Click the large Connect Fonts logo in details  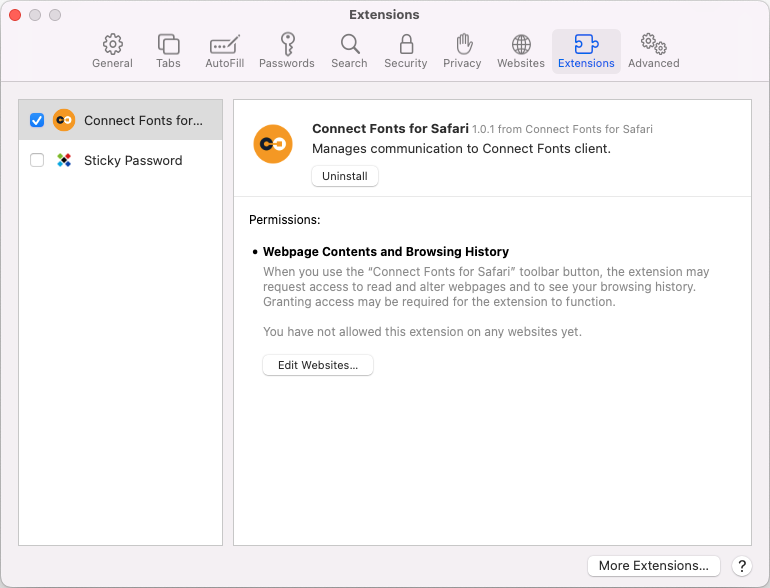(273, 144)
